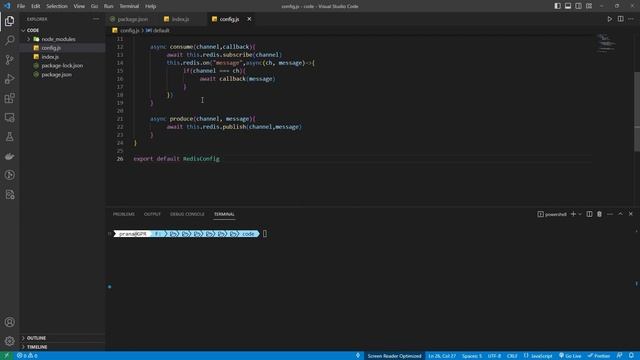
Task: Open the Accounts menu icon
Action: pyautogui.click(x=9, y=322)
